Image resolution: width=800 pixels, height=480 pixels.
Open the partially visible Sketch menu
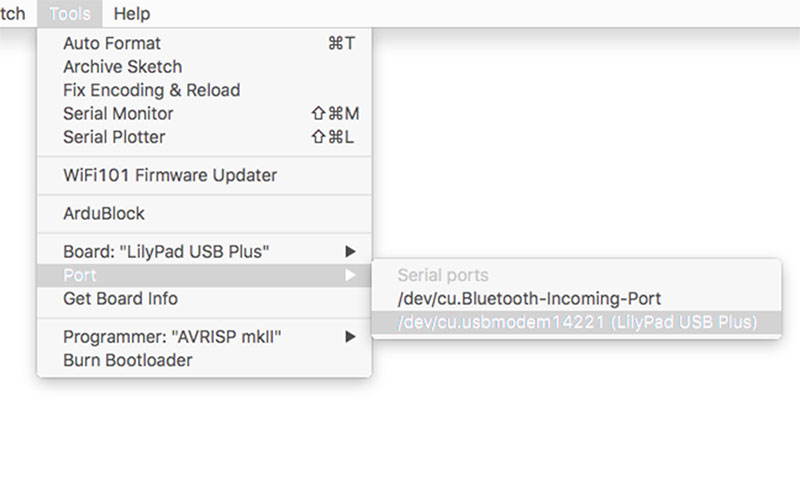click(x=12, y=14)
